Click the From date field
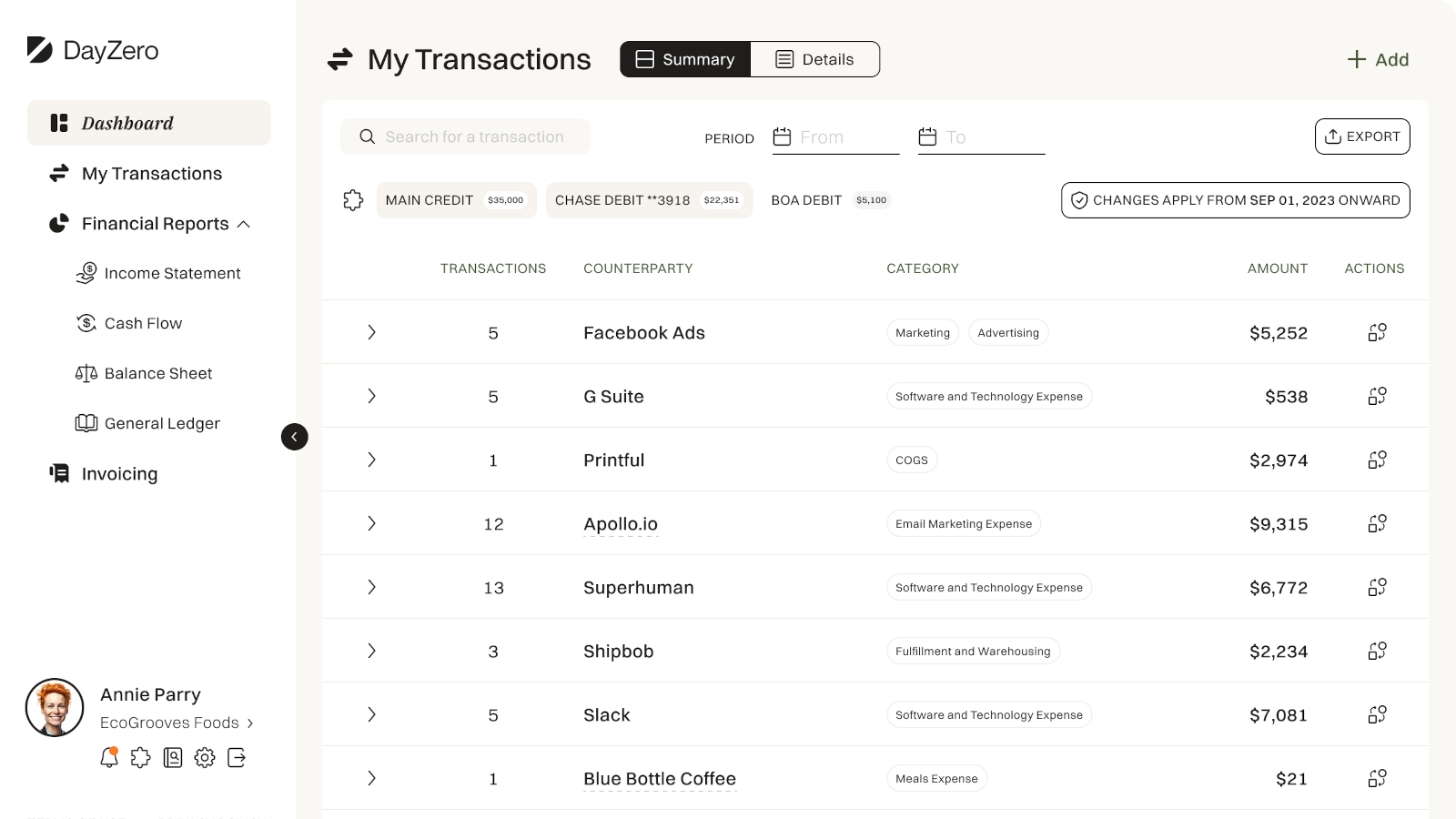 click(835, 136)
